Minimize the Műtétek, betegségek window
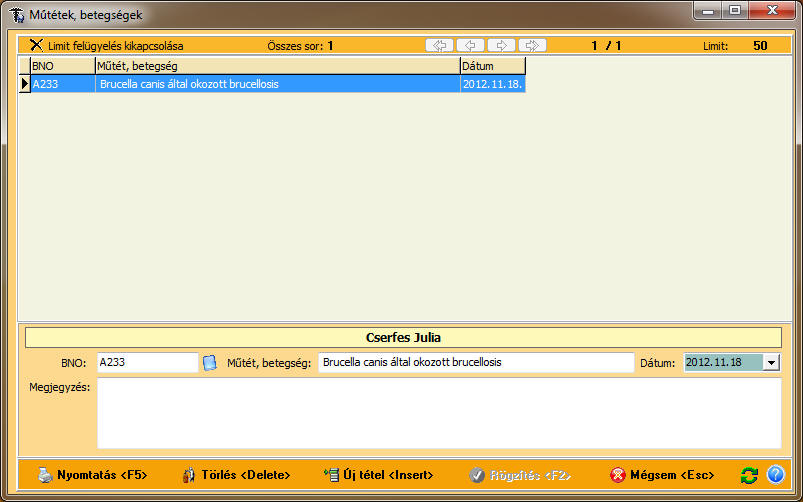803x502 pixels. coord(708,10)
